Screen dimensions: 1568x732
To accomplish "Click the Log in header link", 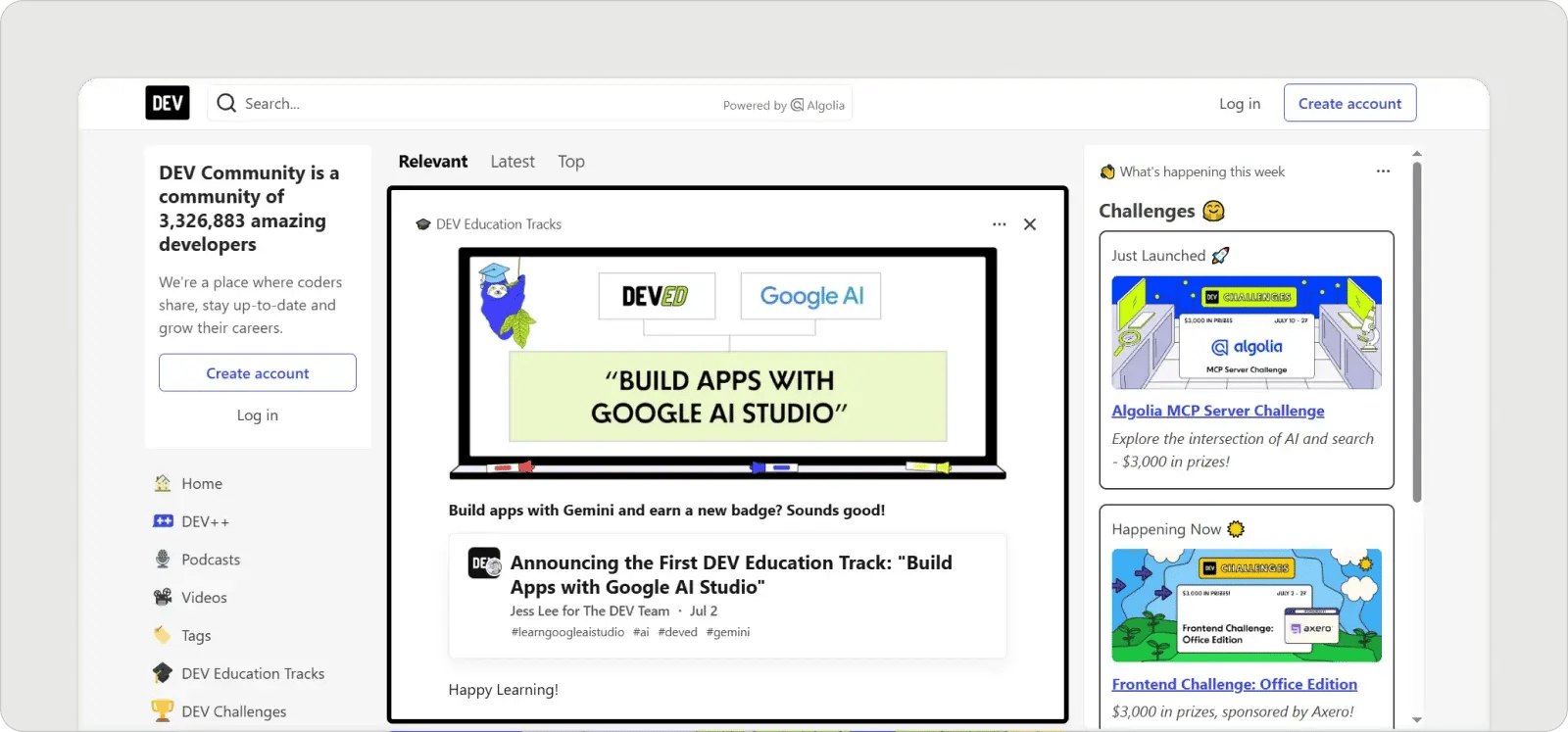I will point(1240,103).
